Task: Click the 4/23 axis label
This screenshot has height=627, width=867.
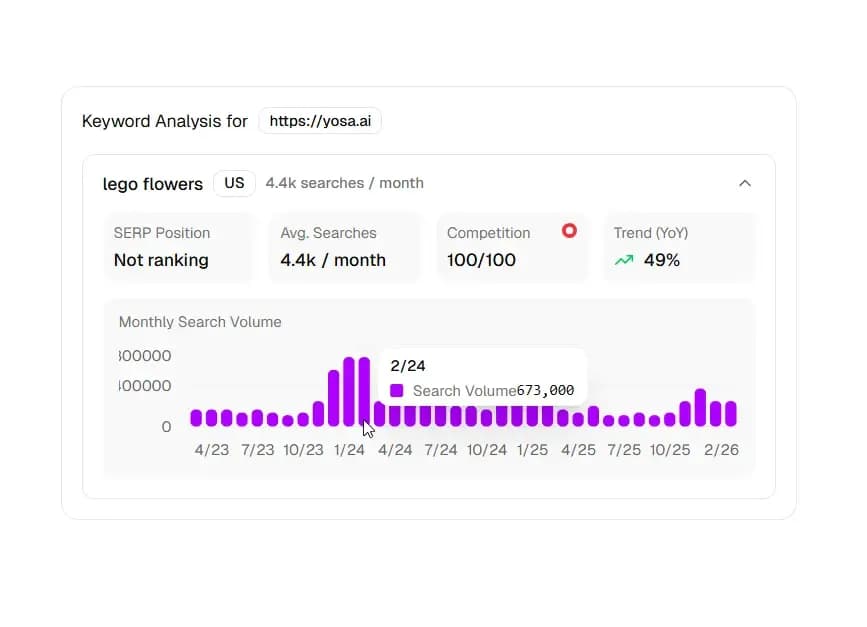Action: tap(212, 450)
